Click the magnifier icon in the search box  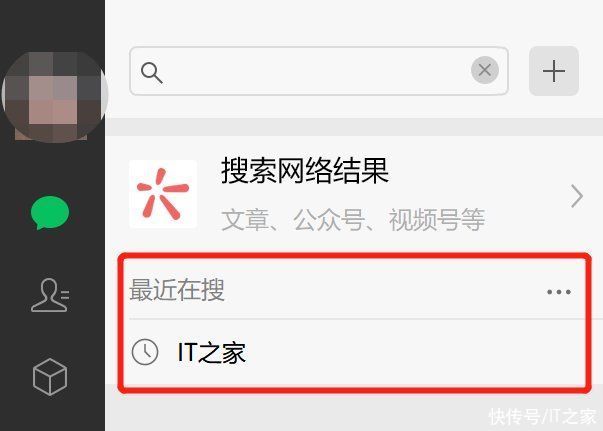152,73
